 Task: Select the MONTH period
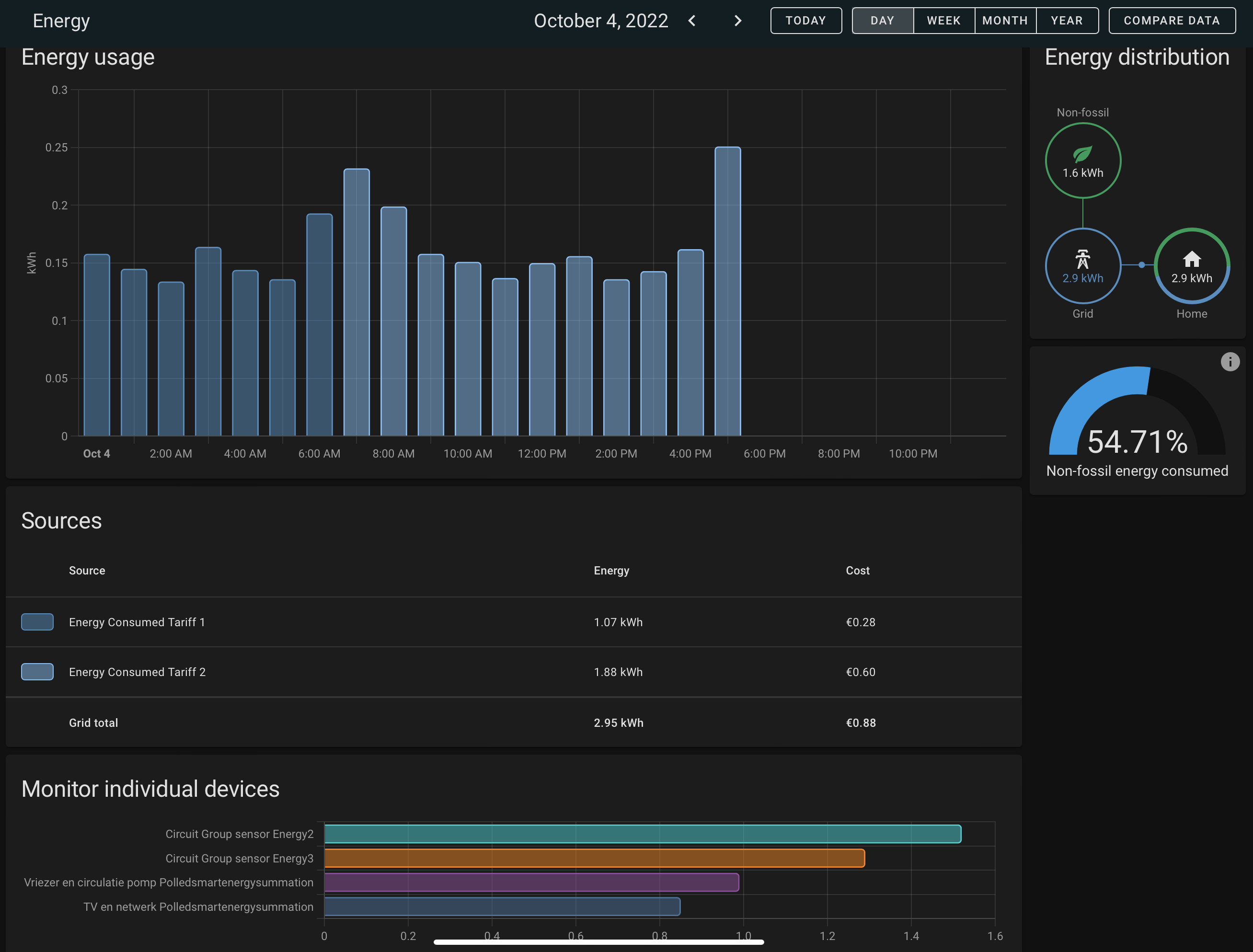1005,21
